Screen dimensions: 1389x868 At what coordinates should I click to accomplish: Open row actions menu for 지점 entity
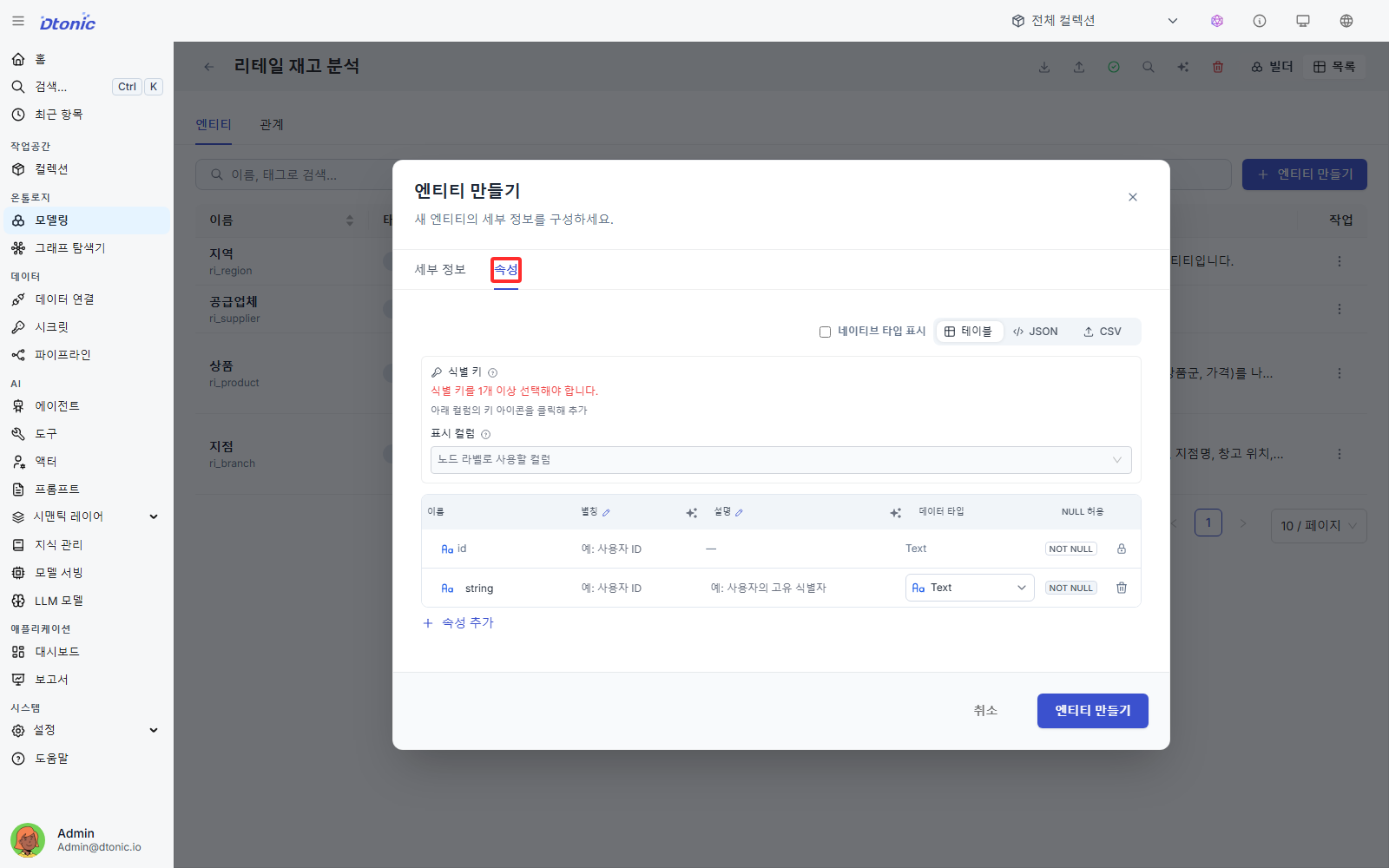(1340, 454)
